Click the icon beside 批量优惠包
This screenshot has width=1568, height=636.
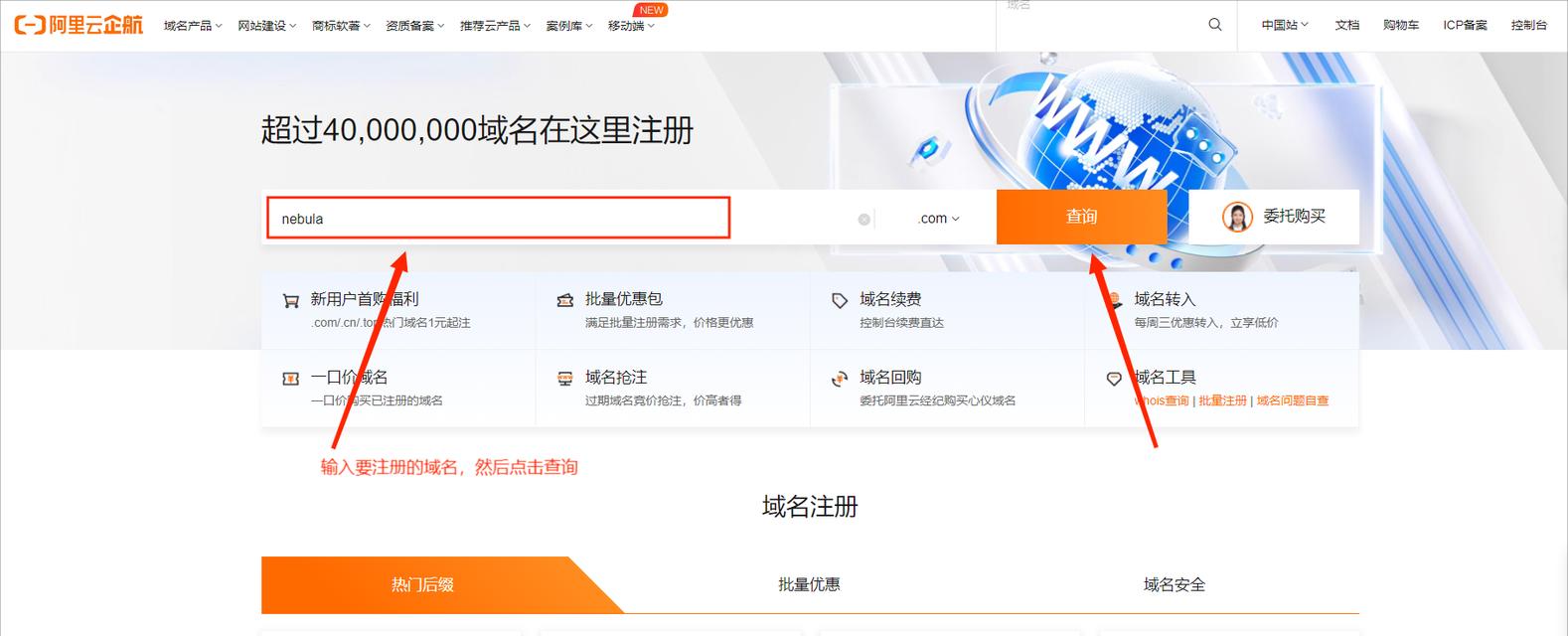coord(565,300)
